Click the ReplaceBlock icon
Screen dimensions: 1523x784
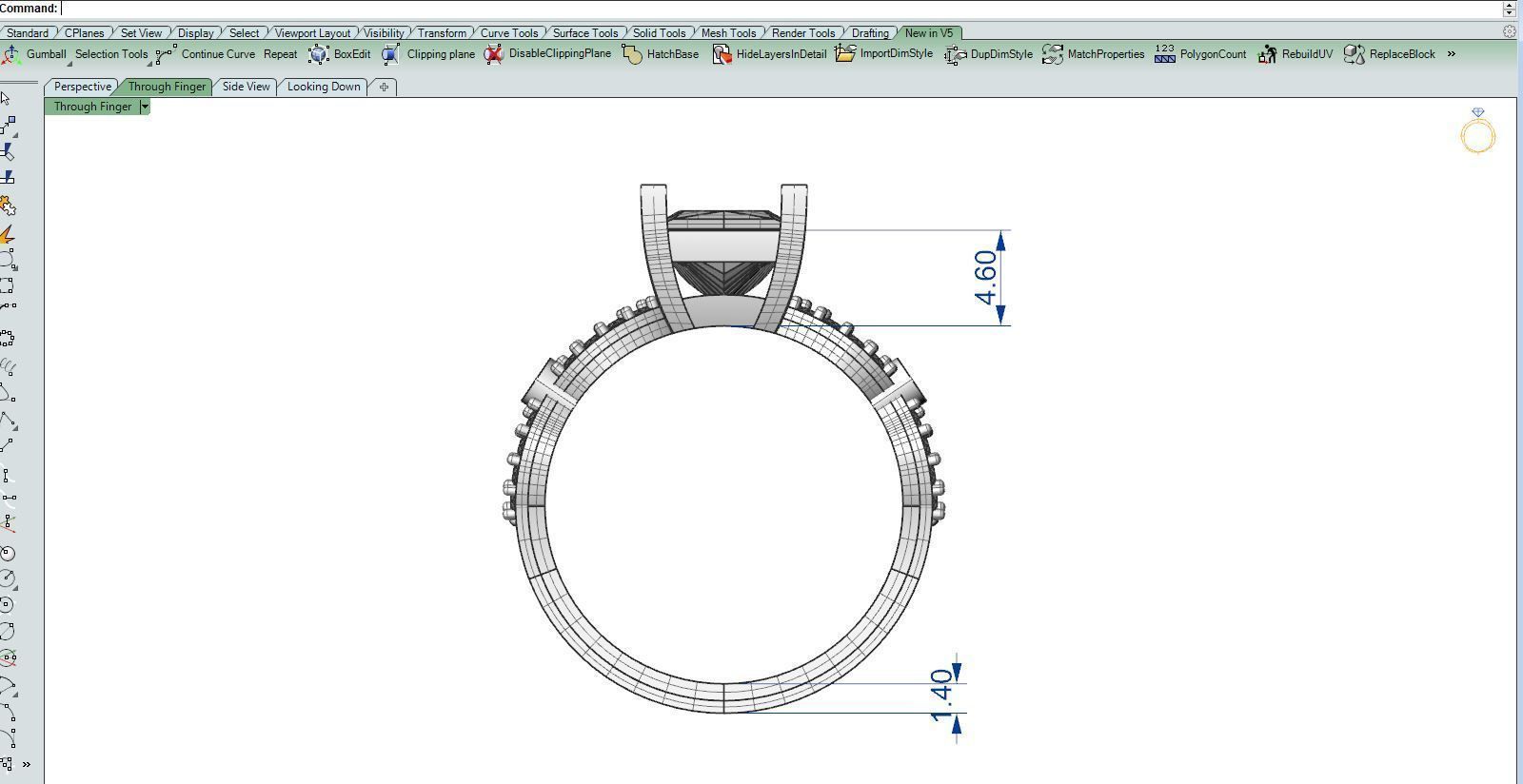1355,54
